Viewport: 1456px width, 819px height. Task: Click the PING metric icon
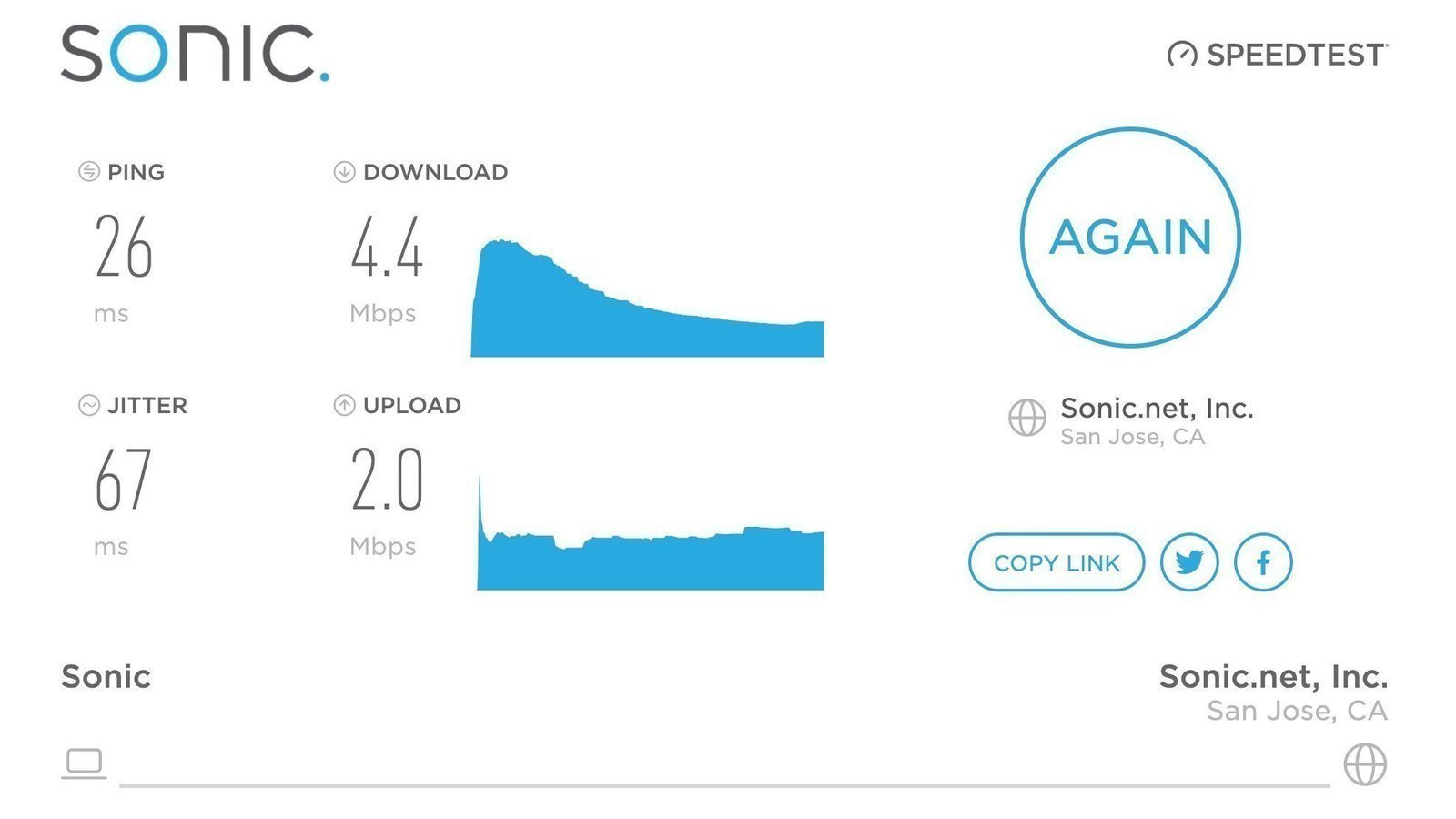[x=88, y=171]
